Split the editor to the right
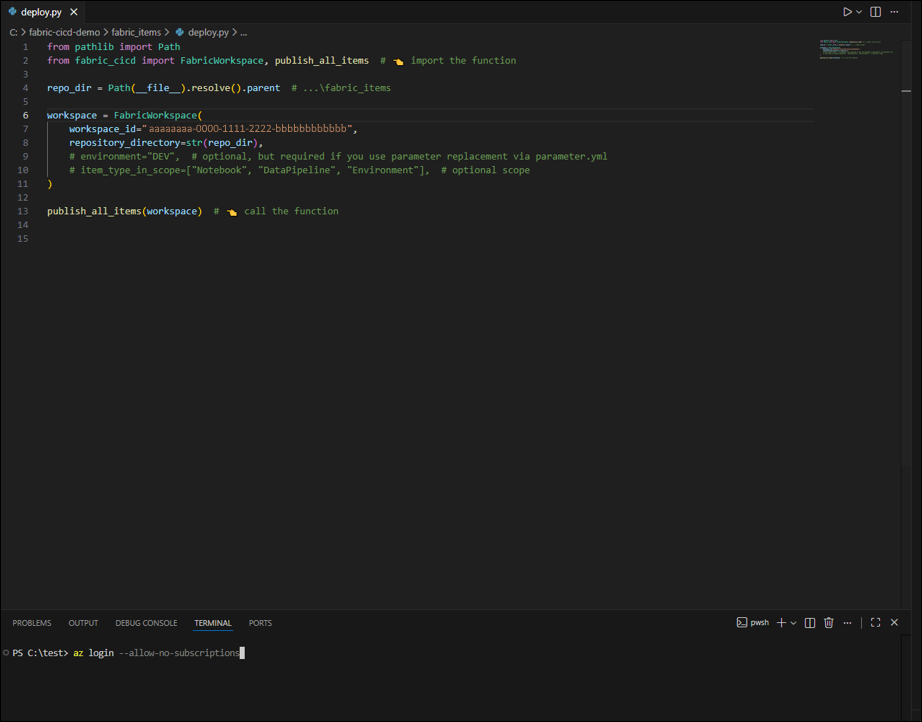The width and height of the screenshot is (922, 722). (876, 12)
